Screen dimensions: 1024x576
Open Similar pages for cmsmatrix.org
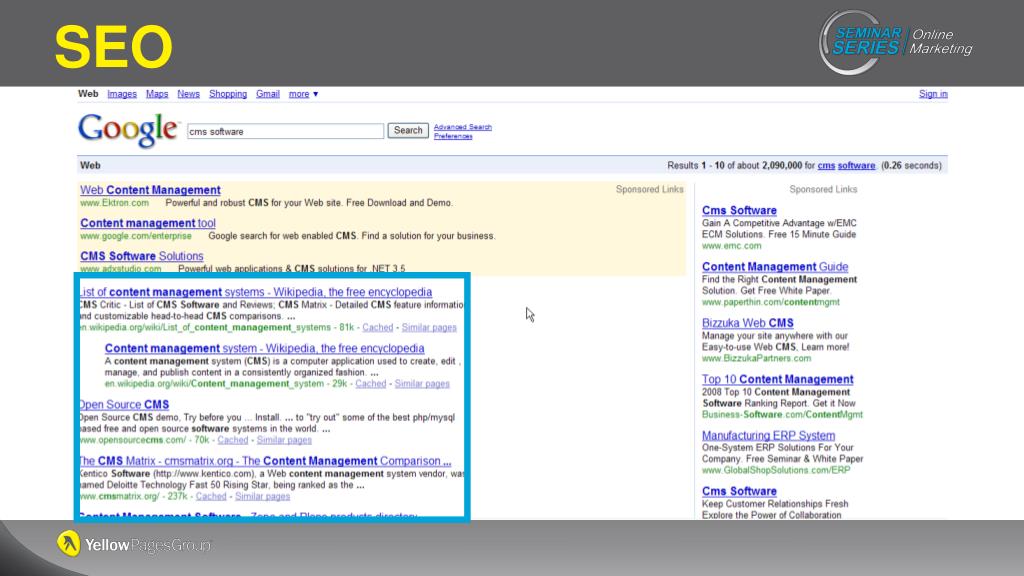click(263, 496)
